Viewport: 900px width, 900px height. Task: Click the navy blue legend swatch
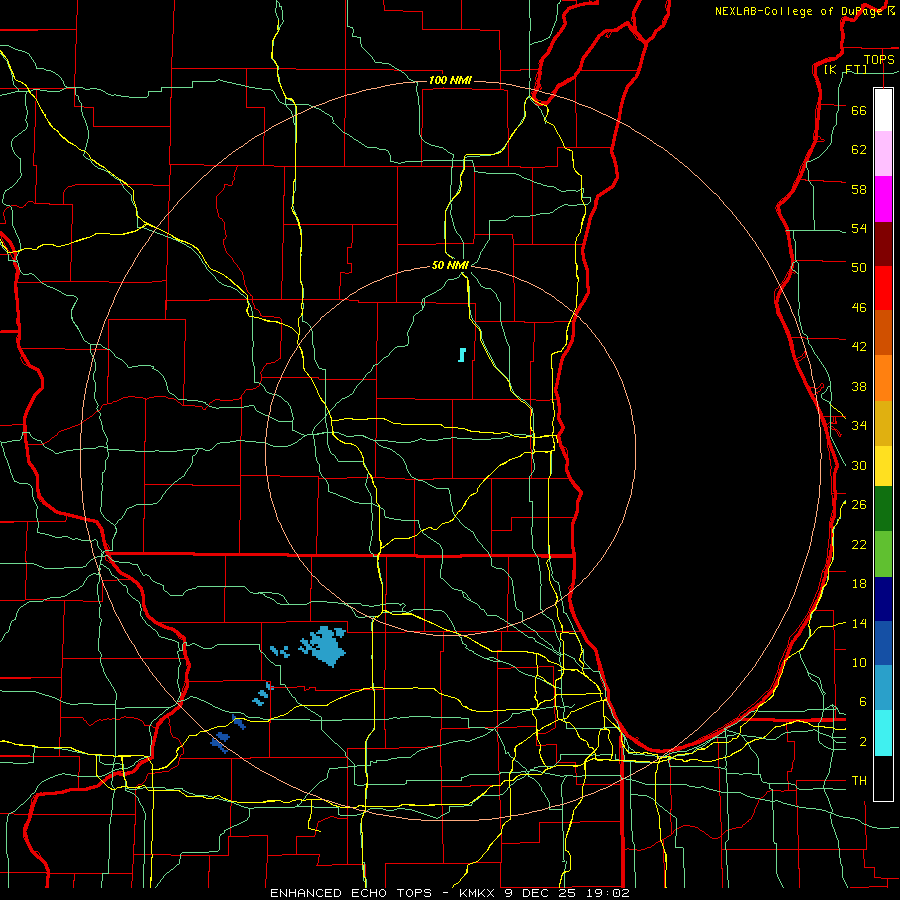point(883,599)
